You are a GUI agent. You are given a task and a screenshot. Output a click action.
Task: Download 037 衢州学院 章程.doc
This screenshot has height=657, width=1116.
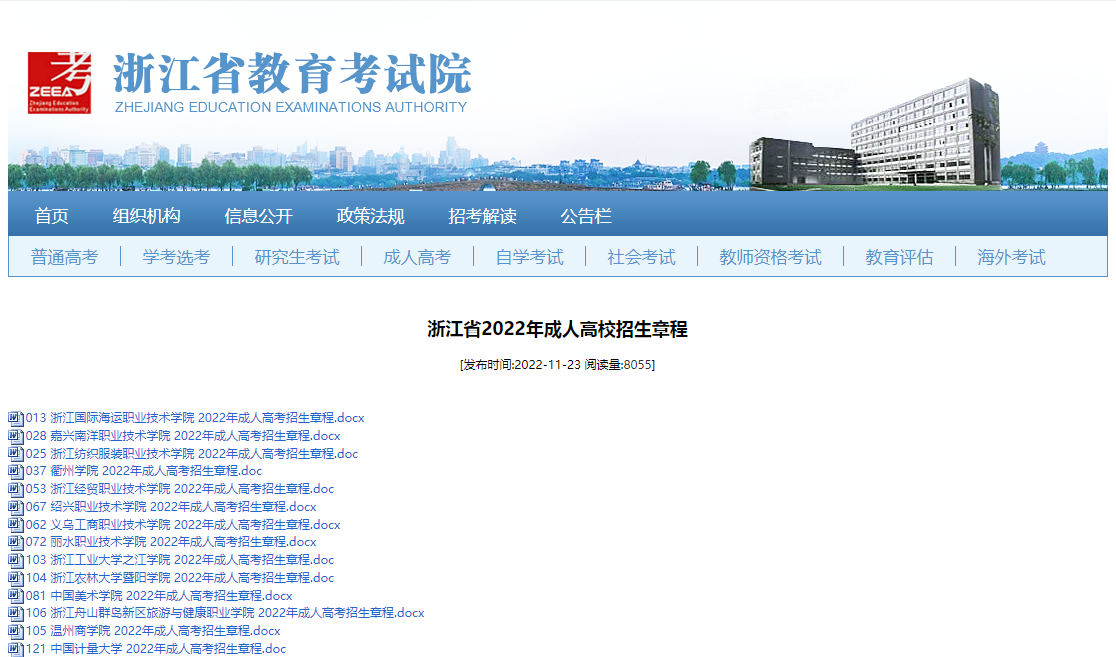coord(144,471)
